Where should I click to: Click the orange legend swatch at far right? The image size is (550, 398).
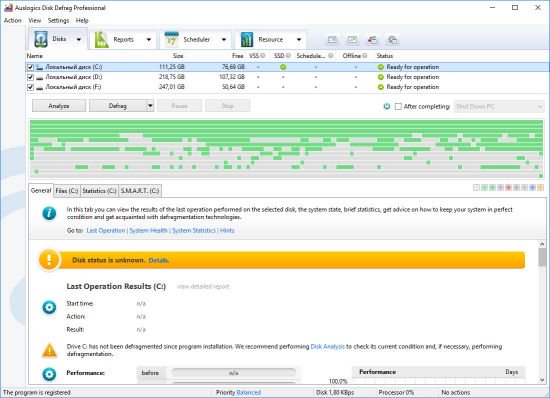point(540,188)
